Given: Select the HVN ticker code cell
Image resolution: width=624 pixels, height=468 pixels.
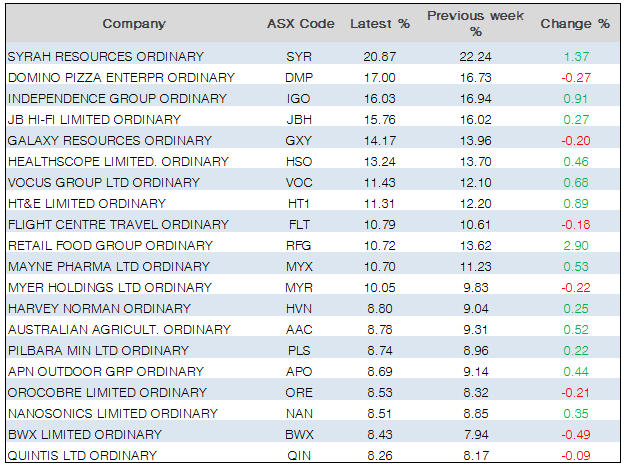Looking at the screenshot, I should (292, 308).
